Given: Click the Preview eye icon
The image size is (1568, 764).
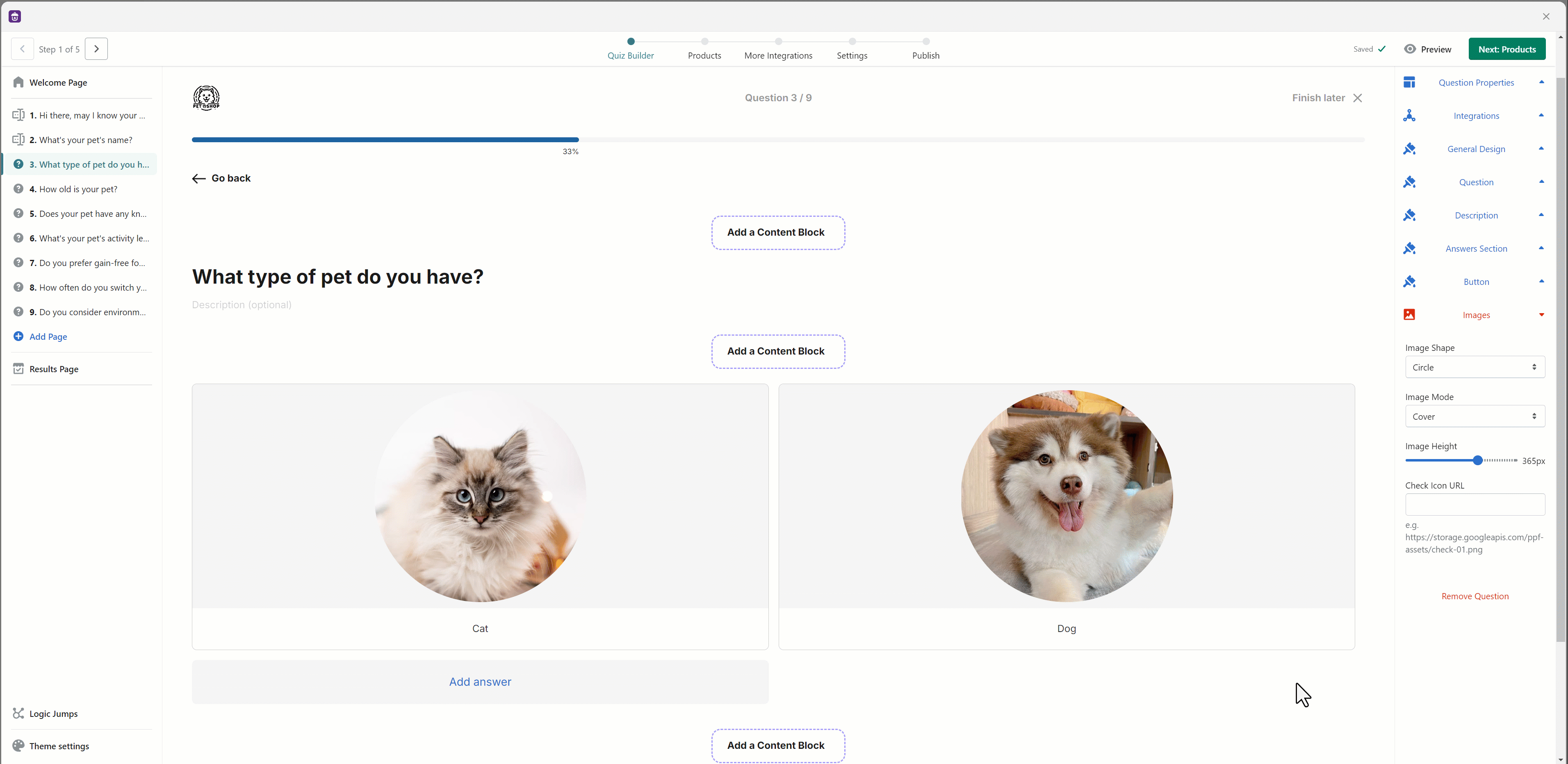Looking at the screenshot, I should pyautogui.click(x=1410, y=49).
